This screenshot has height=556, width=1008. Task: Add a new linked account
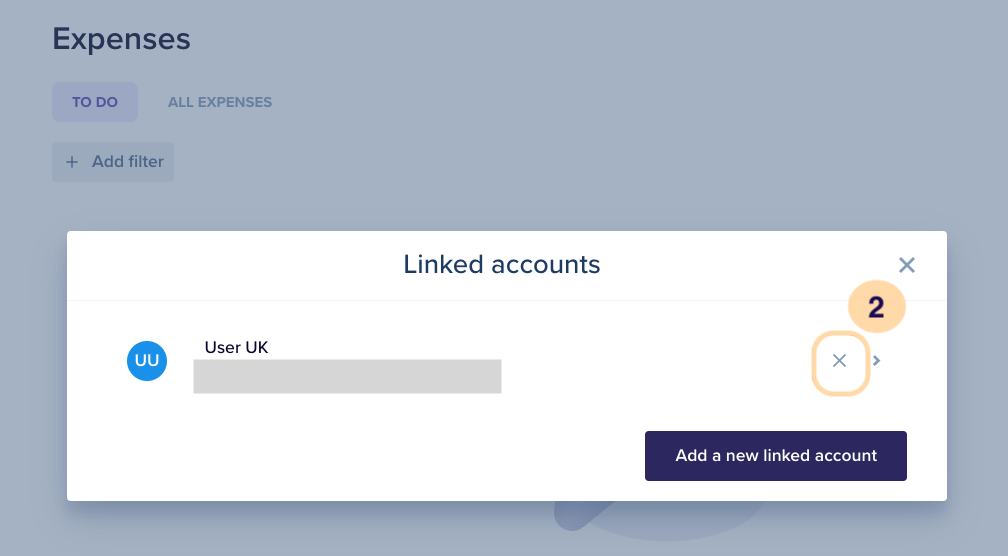tap(775, 456)
